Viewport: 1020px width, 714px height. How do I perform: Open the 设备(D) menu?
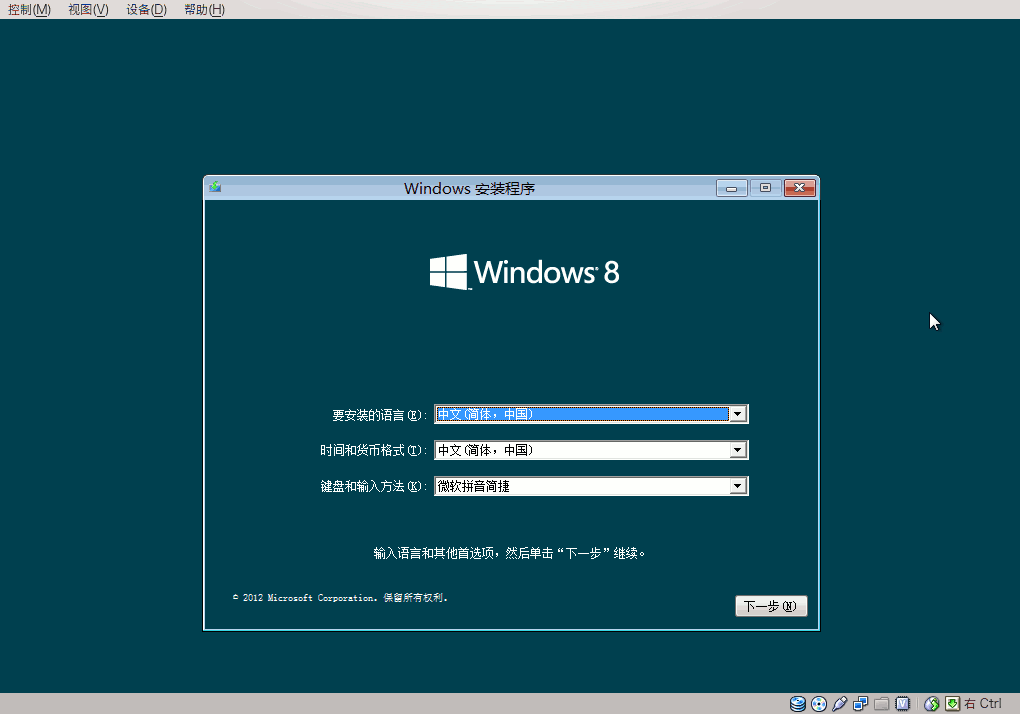[146, 9]
